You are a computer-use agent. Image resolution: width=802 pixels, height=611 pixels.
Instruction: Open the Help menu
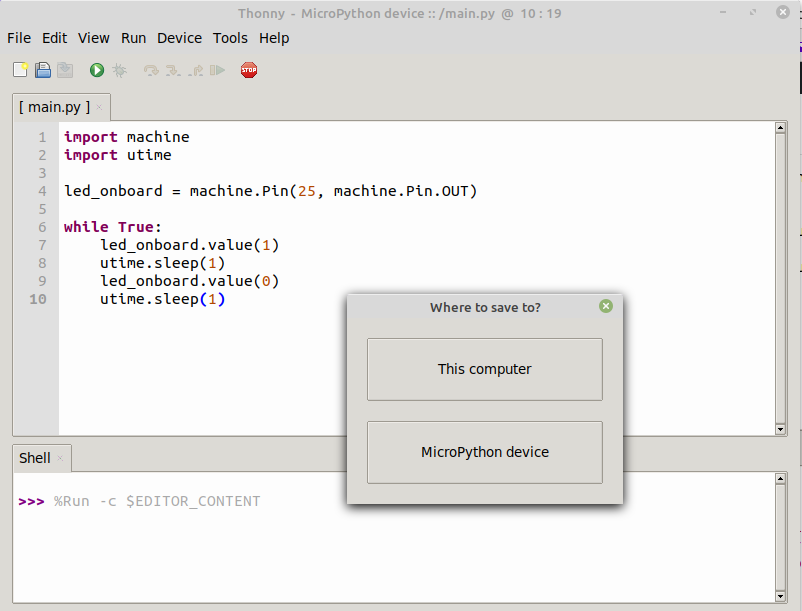pos(274,38)
